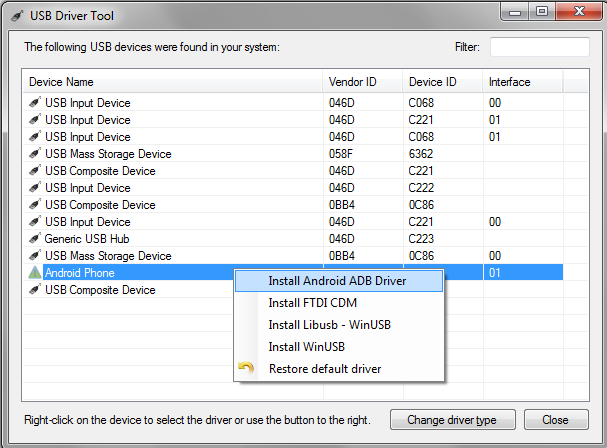The height and width of the screenshot is (448, 607).
Task: Click USB icon of the last USB Composite Device
Action: (x=35, y=290)
